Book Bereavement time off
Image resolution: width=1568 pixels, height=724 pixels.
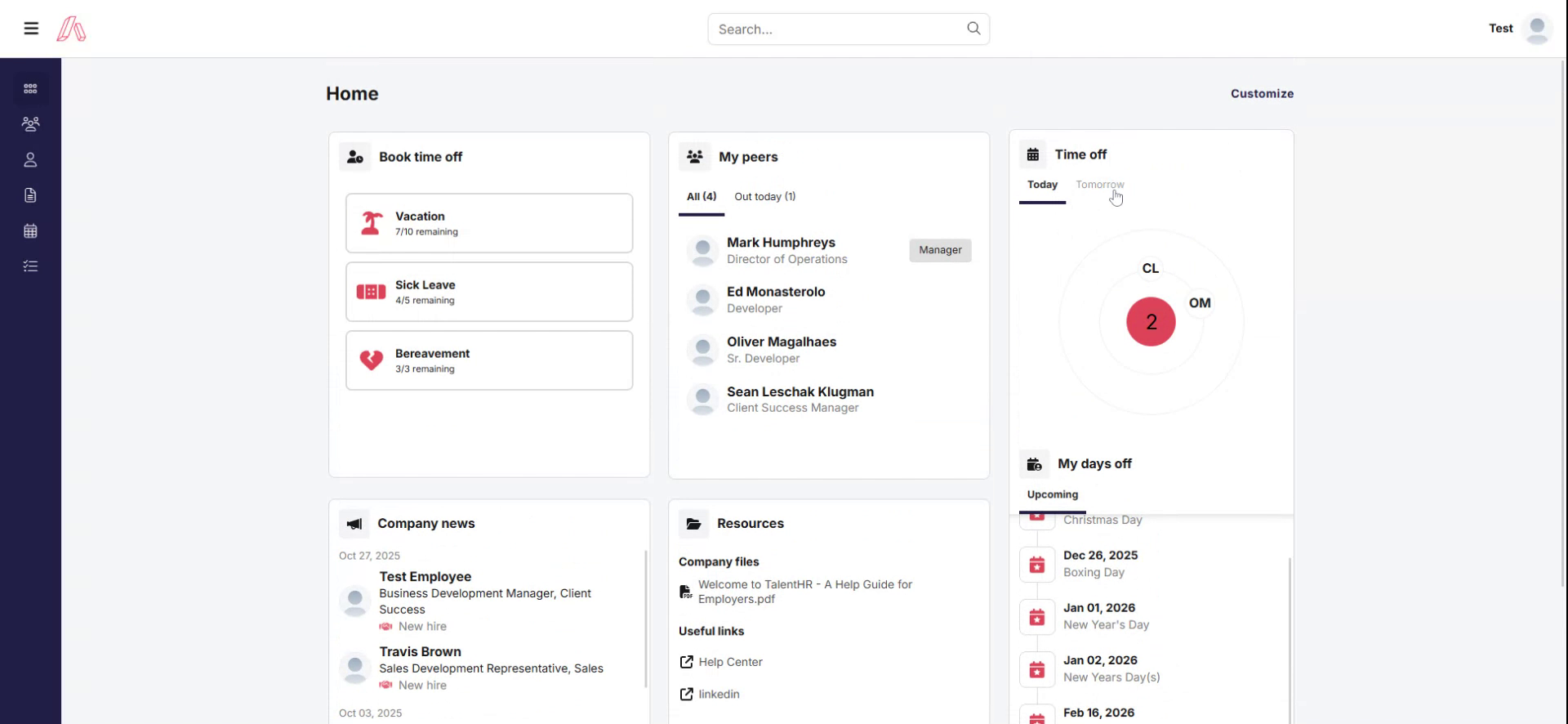pos(489,360)
